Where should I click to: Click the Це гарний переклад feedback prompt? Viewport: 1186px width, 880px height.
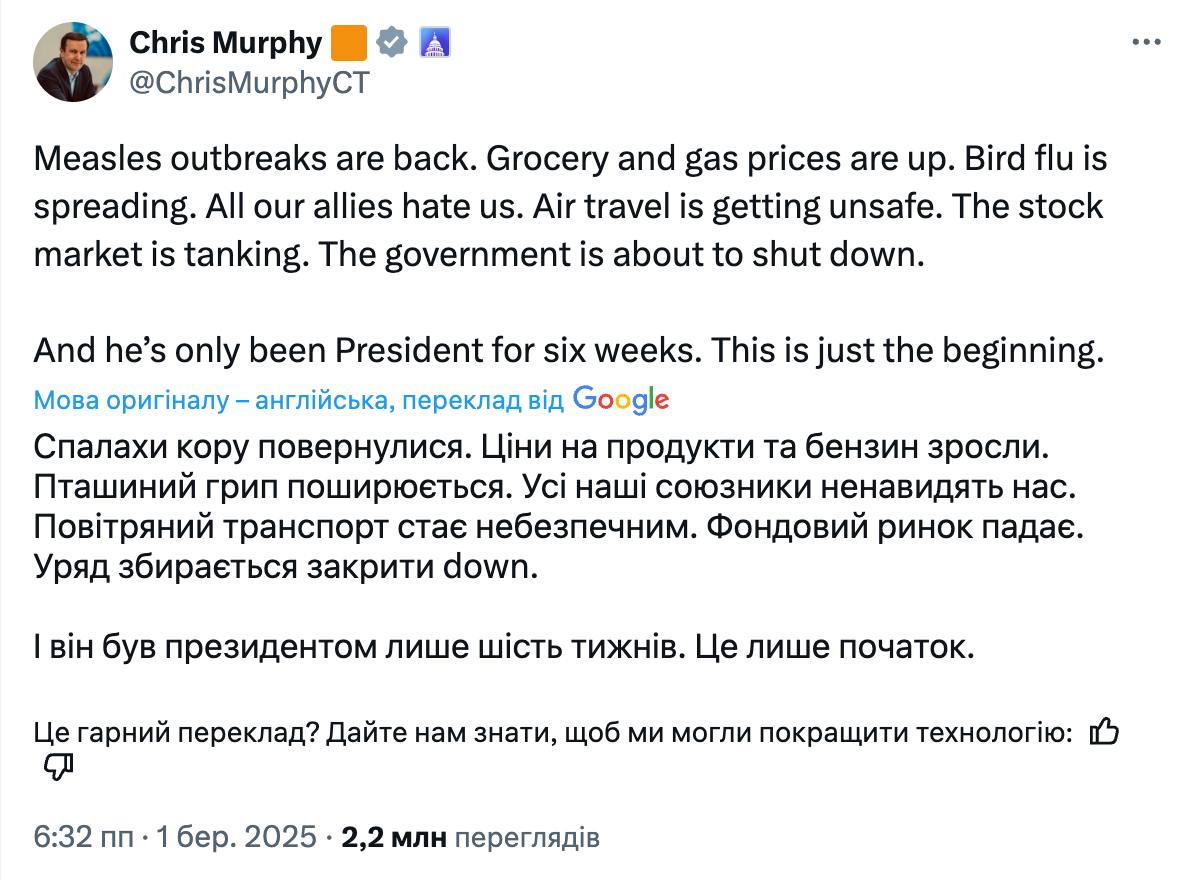click(x=553, y=733)
